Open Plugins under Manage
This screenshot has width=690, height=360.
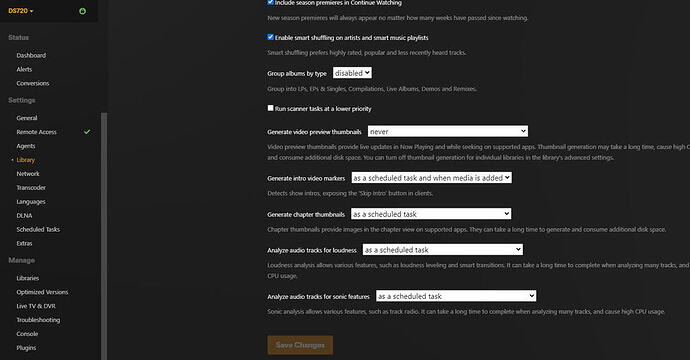[x=26, y=348]
